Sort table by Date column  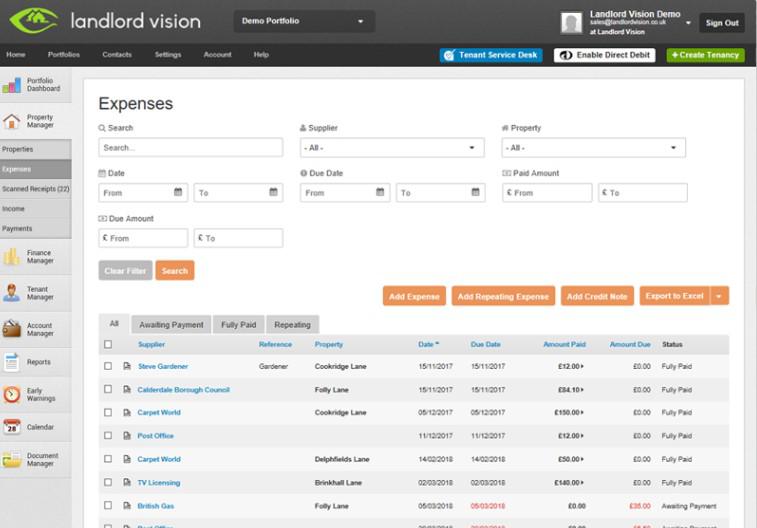click(428, 344)
